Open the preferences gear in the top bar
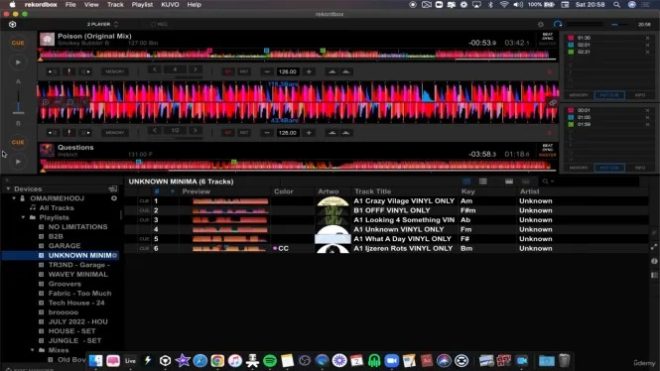This screenshot has width=660, height=371. [x=541, y=24]
